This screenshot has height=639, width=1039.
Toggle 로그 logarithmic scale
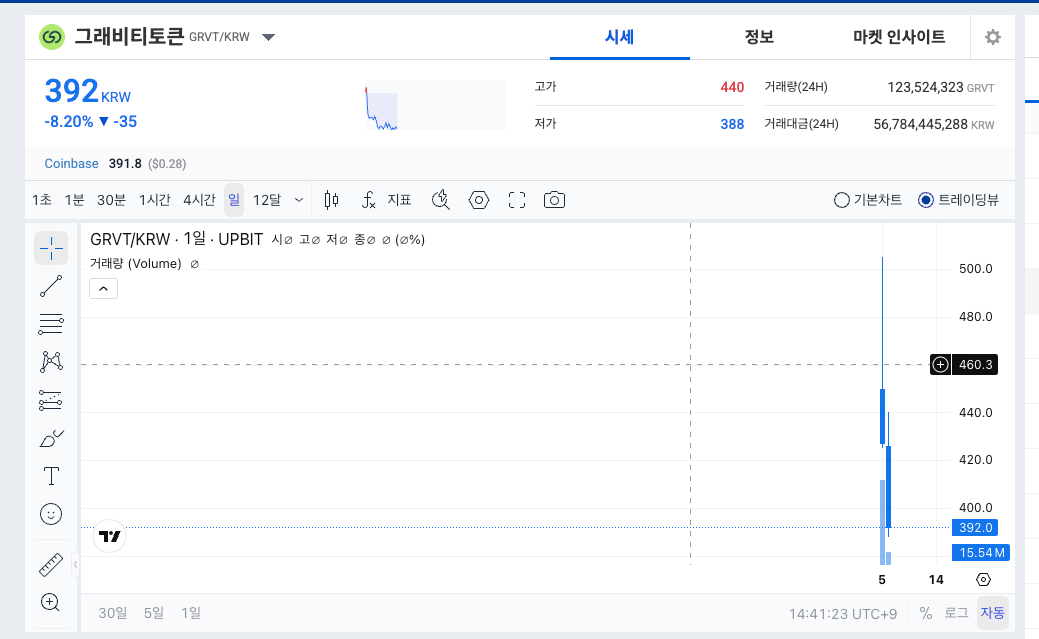(956, 613)
